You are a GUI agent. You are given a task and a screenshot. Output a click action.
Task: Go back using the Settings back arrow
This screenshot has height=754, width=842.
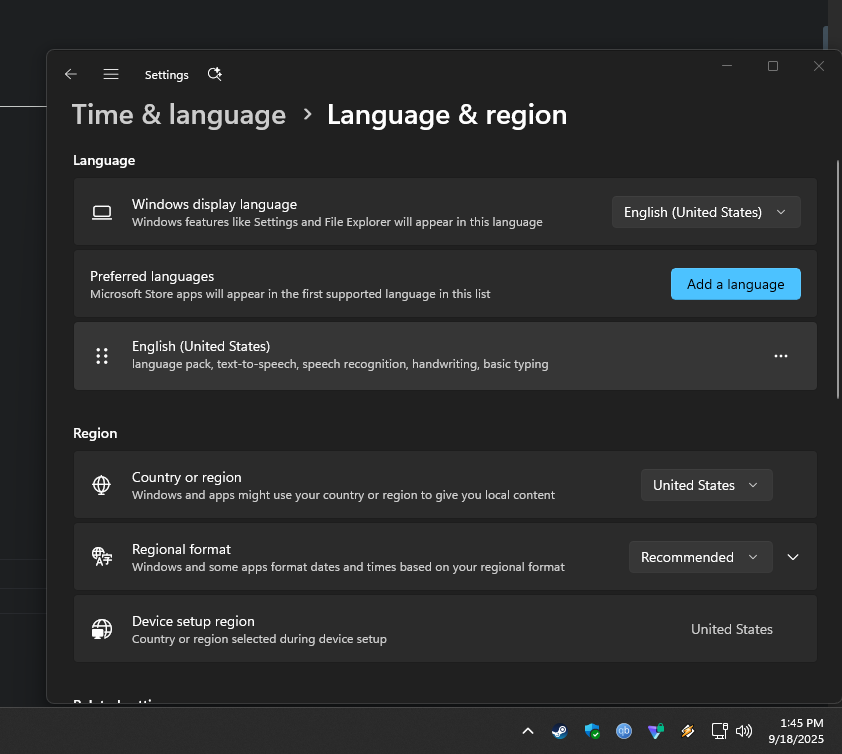coord(71,74)
